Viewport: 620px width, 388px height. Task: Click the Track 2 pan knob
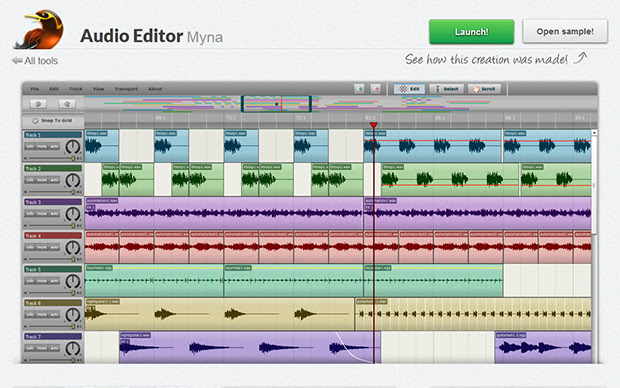[72, 180]
